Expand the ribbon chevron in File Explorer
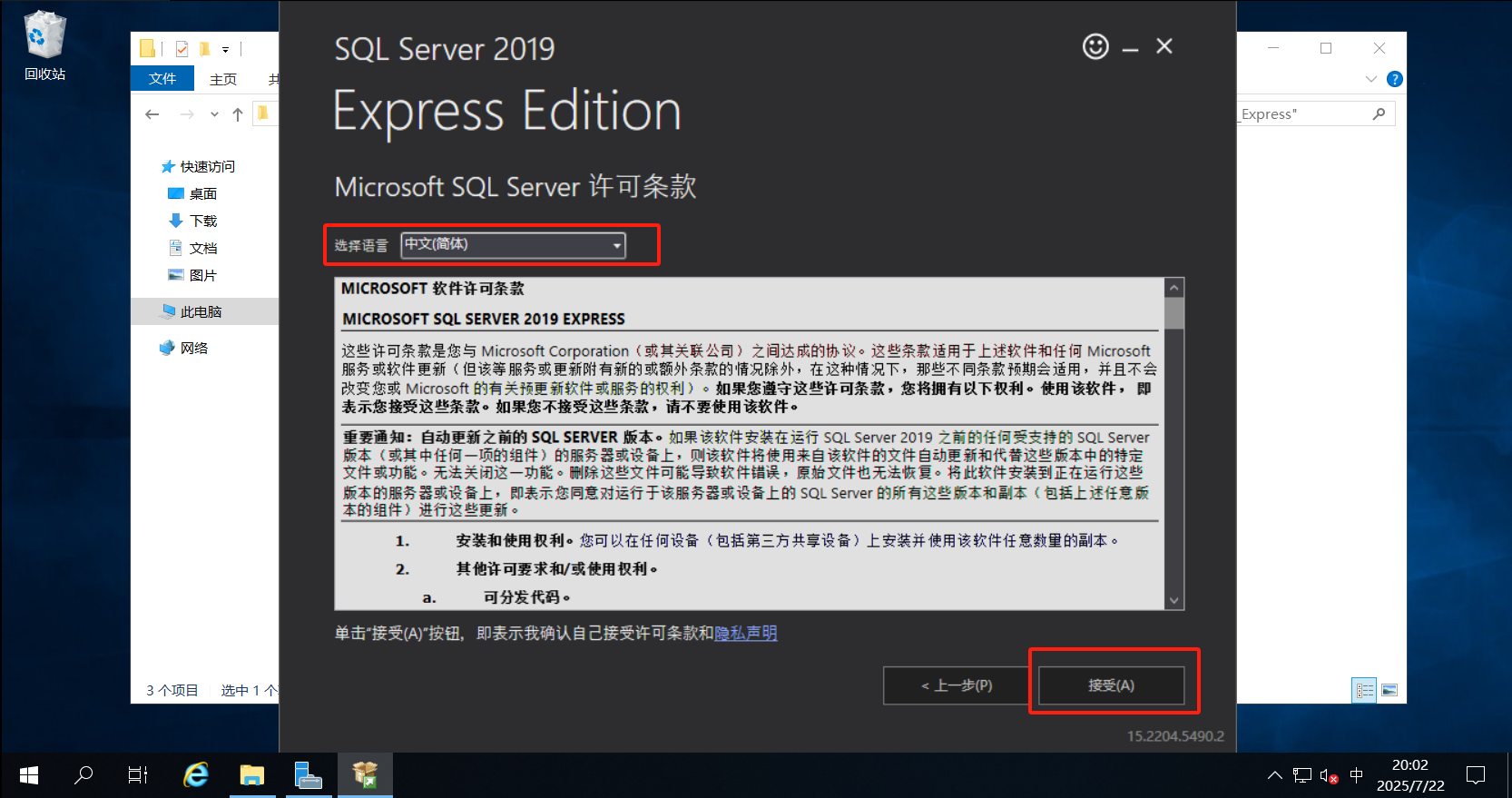Screen dimensions: 1512x798 [1371, 79]
